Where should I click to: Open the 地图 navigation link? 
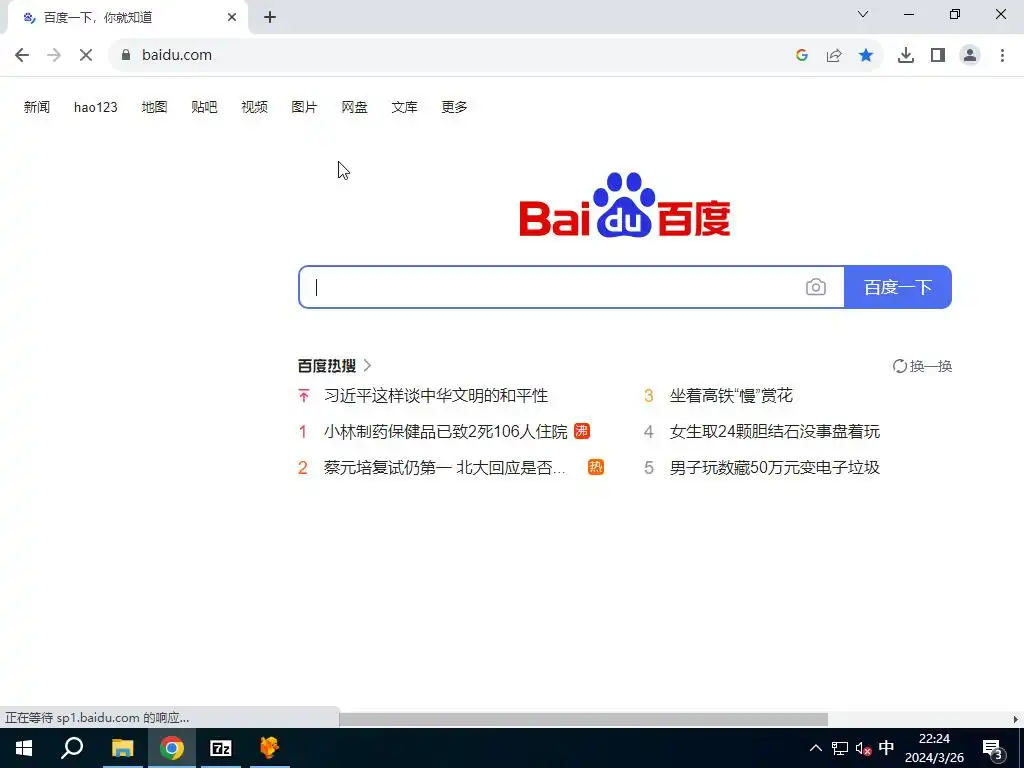(x=155, y=107)
